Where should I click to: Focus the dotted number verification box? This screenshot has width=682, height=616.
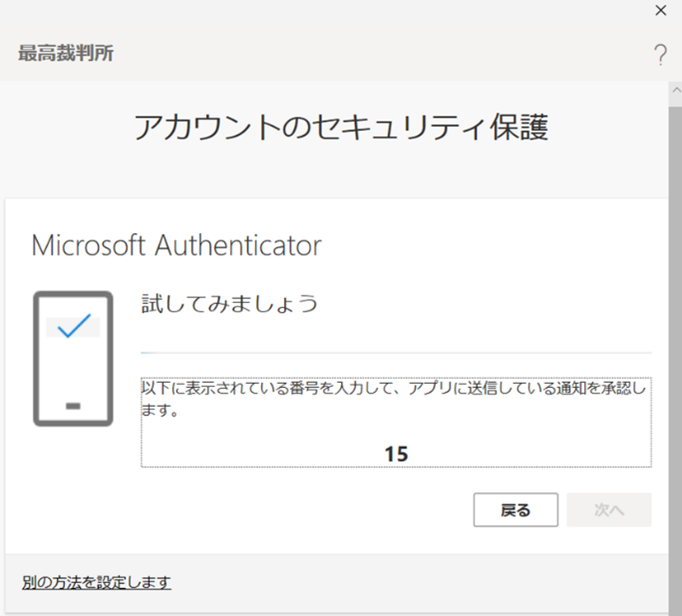(396, 422)
